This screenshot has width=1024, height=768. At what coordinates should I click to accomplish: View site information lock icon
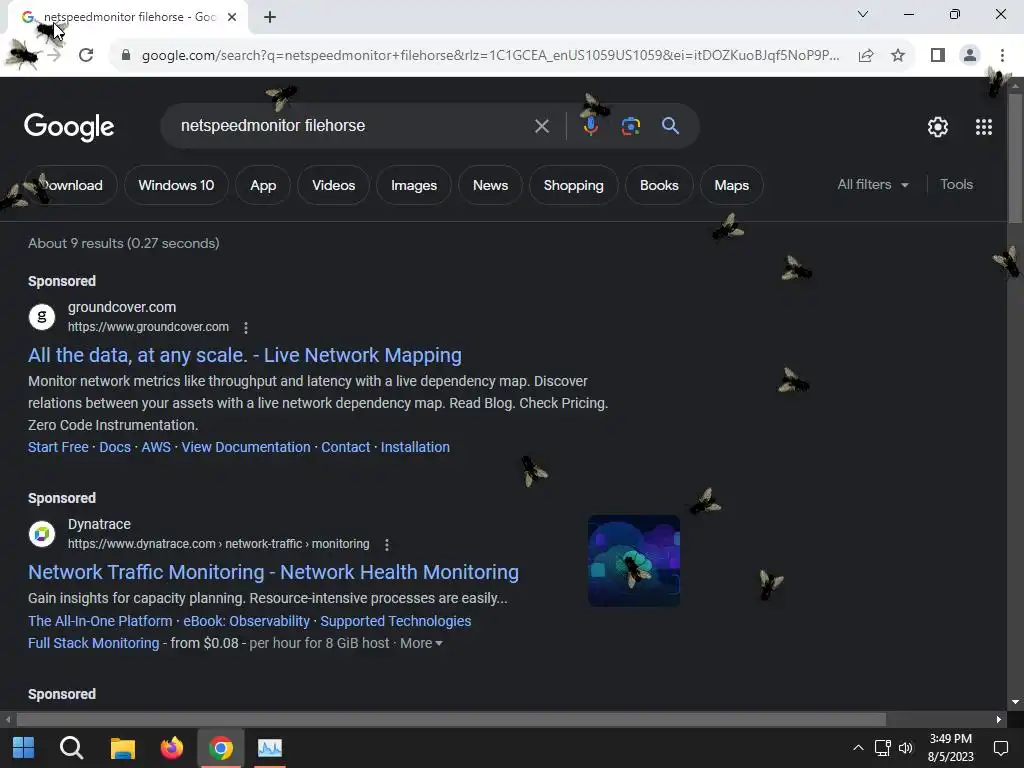126,56
